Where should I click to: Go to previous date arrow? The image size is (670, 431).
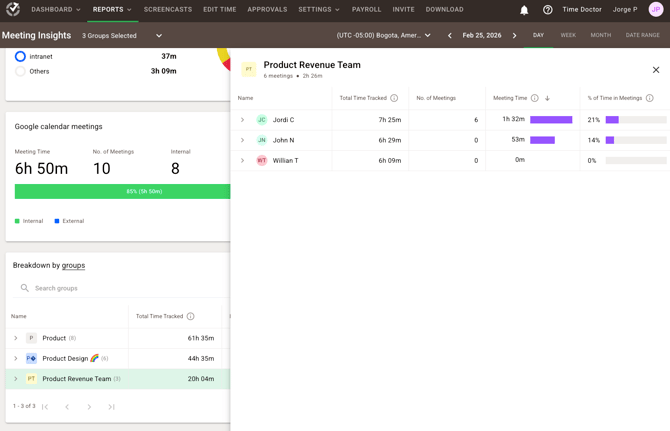[x=450, y=36]
